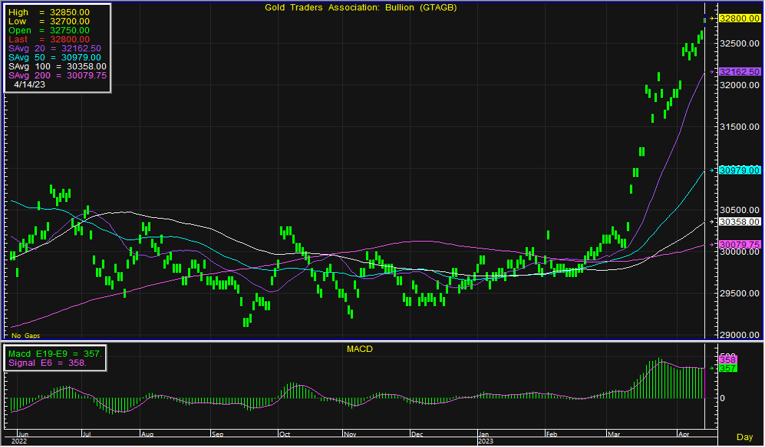Click the 4/14/23 date in legend
Viewport: 765px width, 447px height.
pyautogui.click(x=30, y=85)
